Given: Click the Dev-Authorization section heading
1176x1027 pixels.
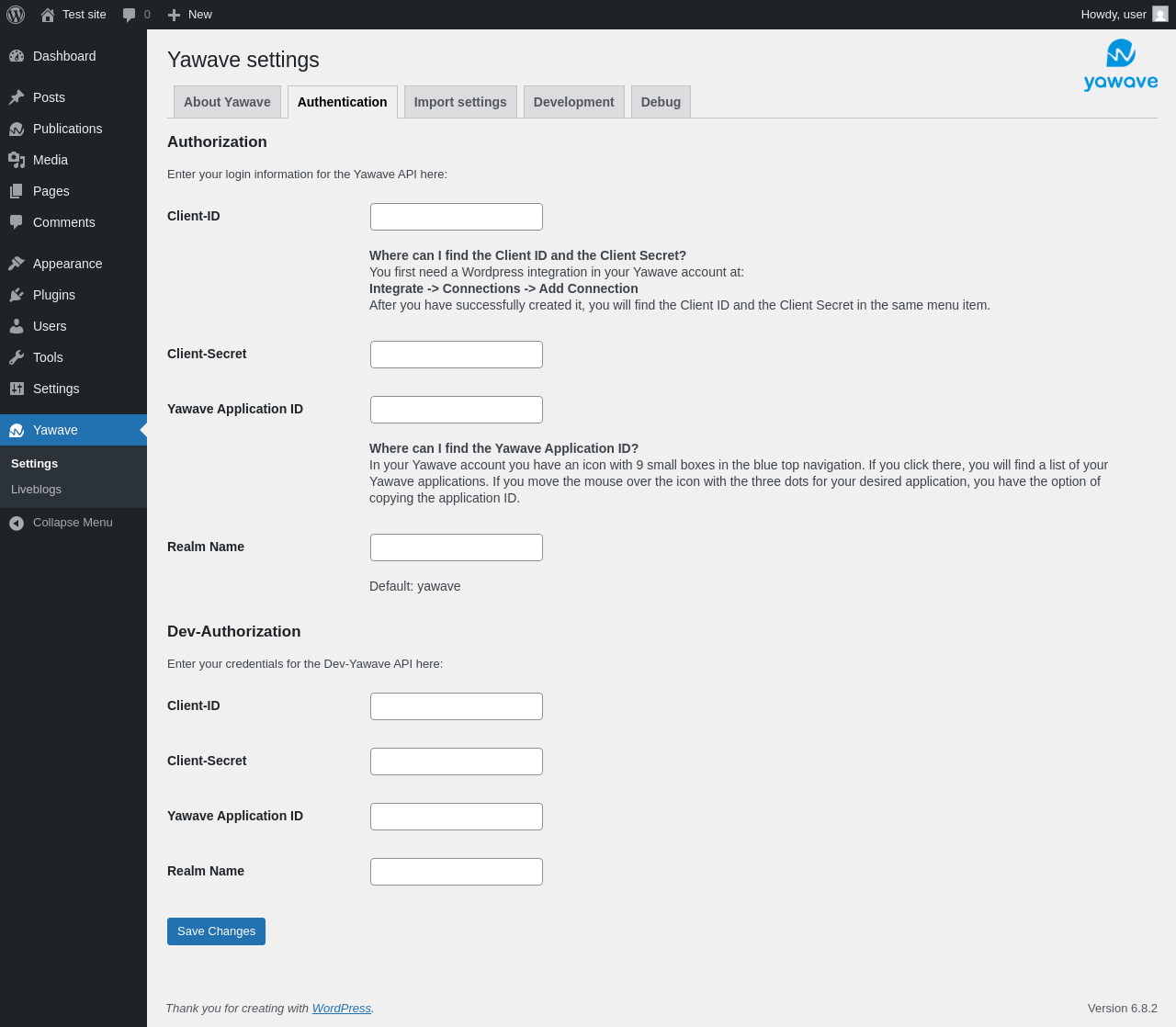Looking at the screenshot, I should coord(234,632).
